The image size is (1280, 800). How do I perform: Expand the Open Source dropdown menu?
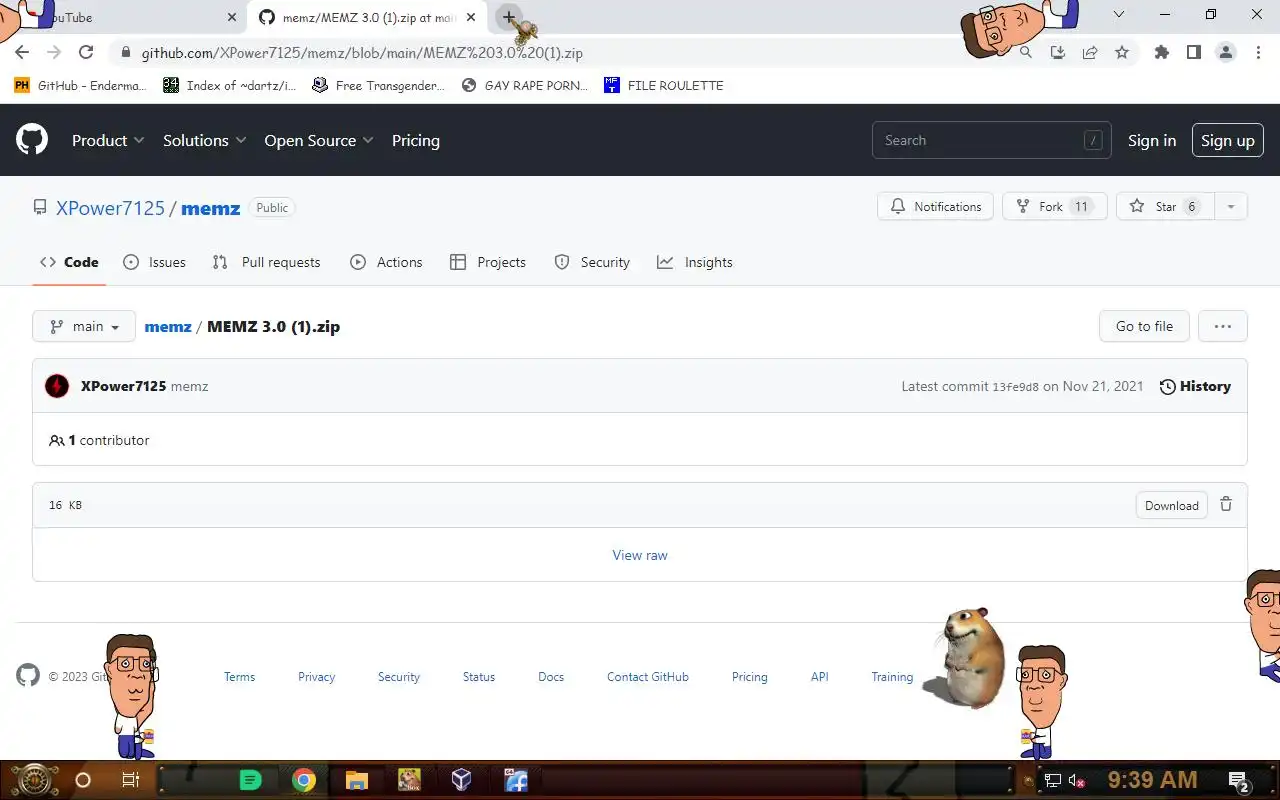319,140
